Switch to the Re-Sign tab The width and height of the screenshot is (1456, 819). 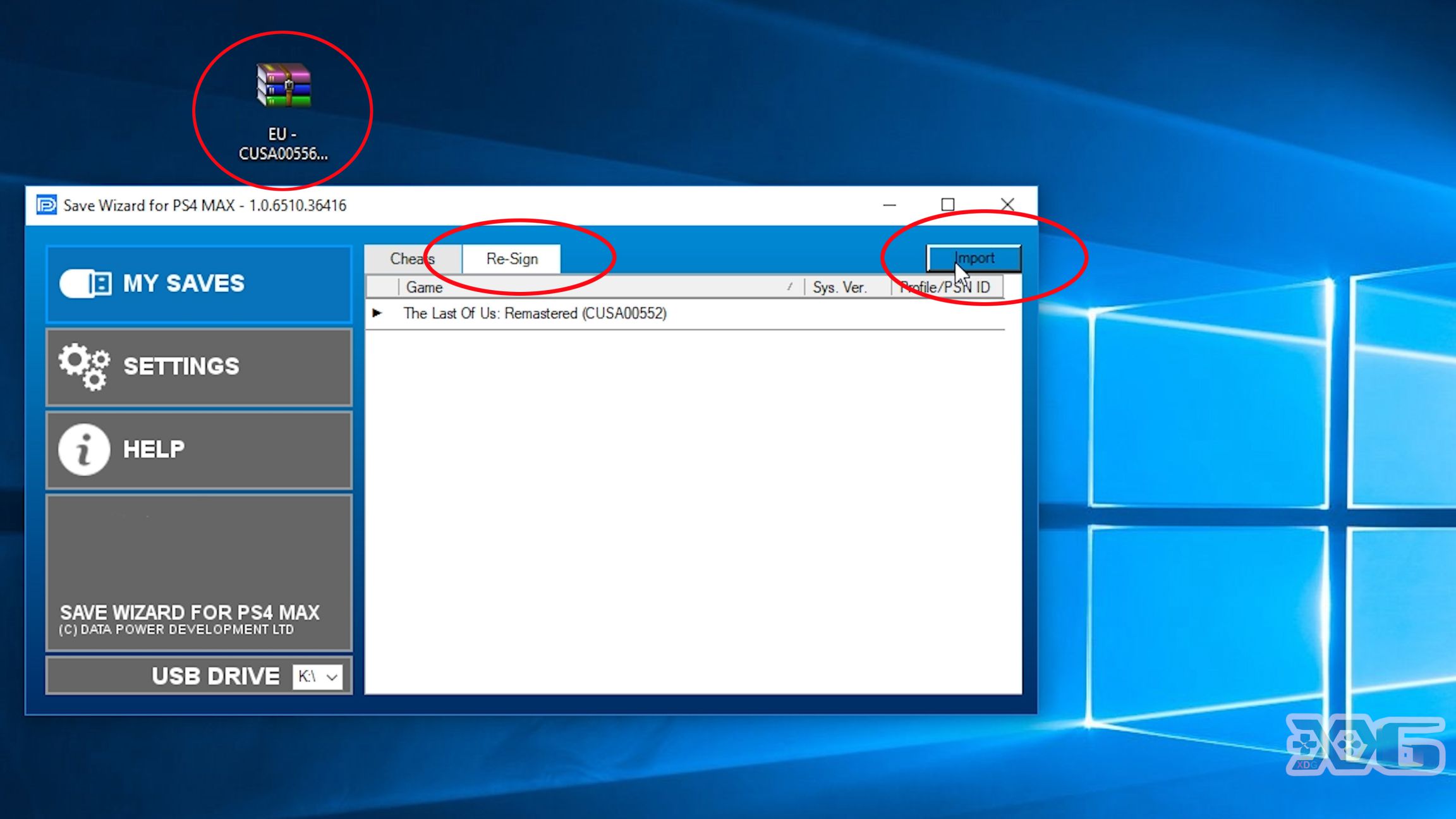[511, 259]
